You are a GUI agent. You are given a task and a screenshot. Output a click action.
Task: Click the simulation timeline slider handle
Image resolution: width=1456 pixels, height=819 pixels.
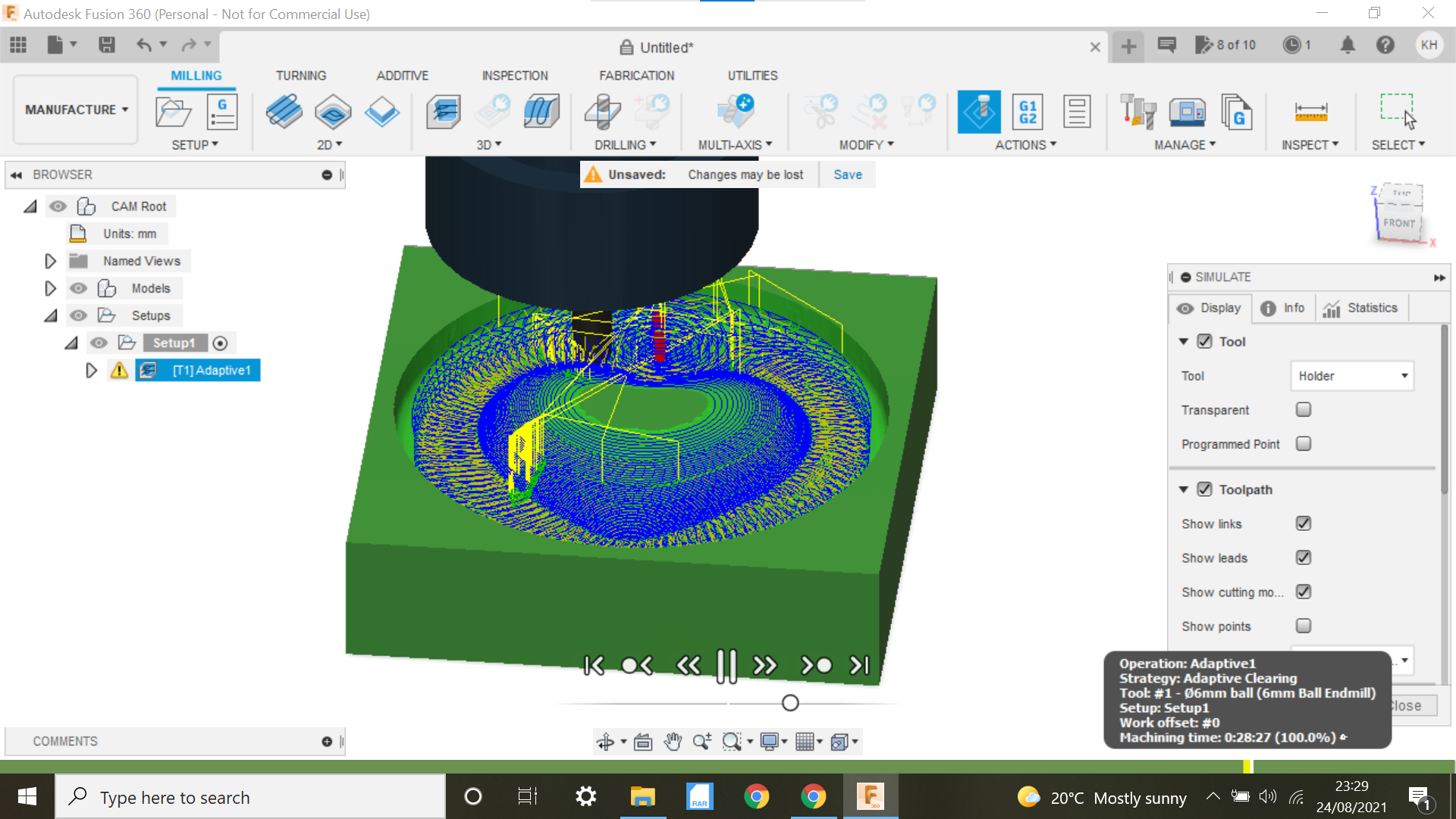tap(790, 703)
